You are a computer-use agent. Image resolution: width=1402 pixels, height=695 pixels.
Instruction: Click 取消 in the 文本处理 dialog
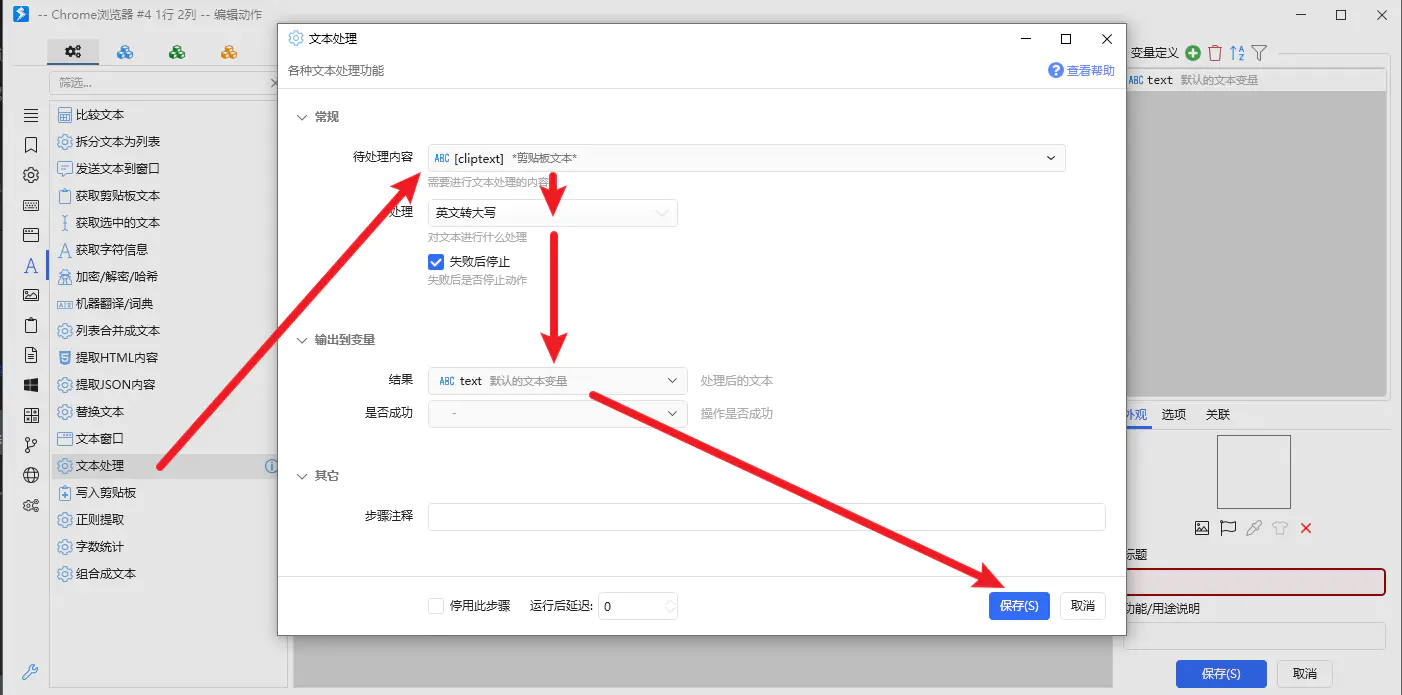click(1083, 606)
